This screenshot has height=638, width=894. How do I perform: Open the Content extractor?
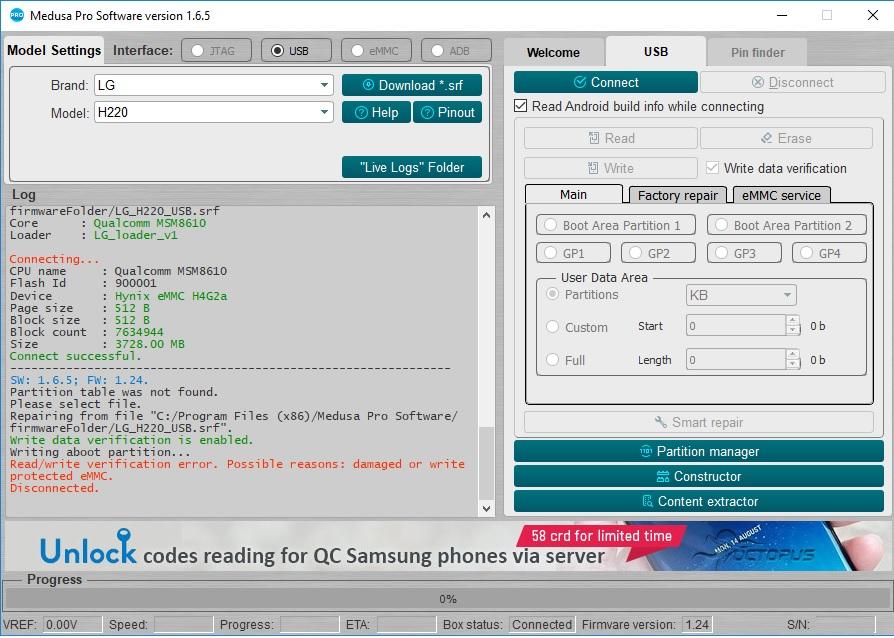698,501
